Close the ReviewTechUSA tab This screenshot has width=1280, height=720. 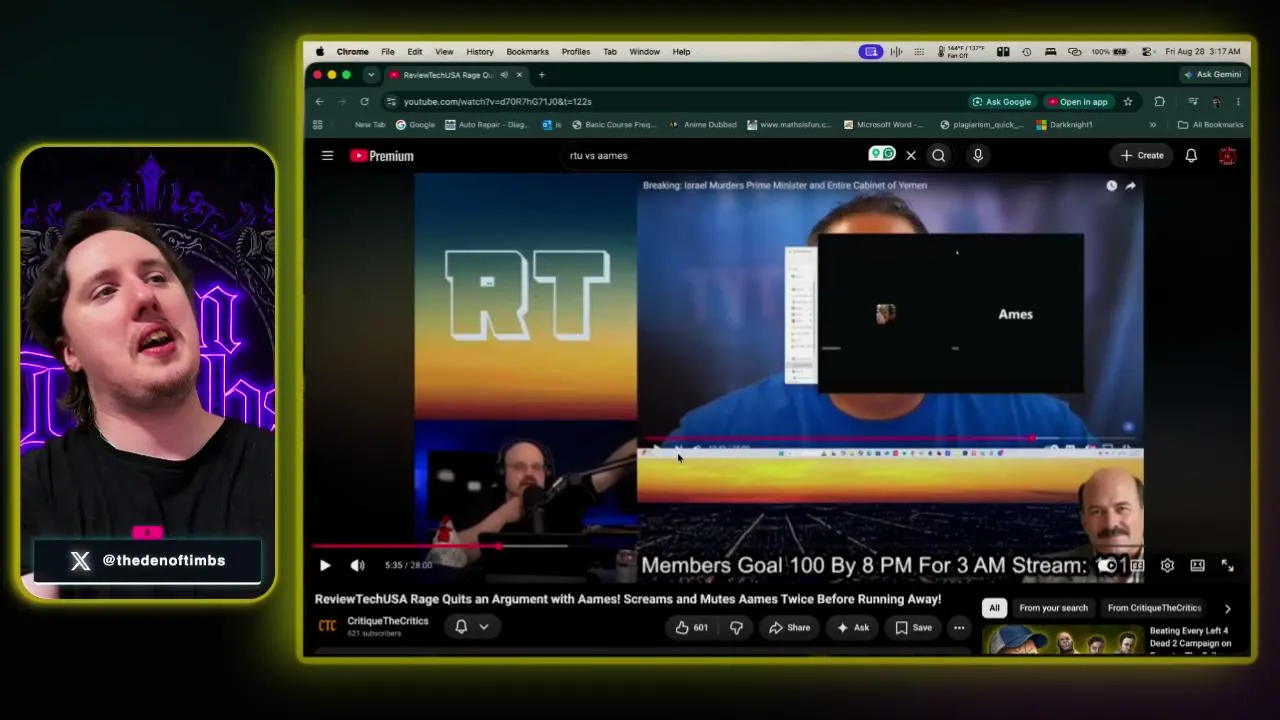(519, 75)
